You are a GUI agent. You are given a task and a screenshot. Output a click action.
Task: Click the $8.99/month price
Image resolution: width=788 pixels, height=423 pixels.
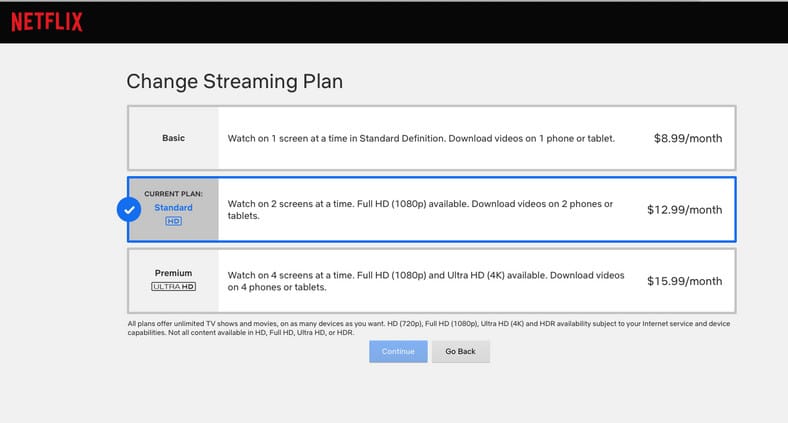[688, 139]
